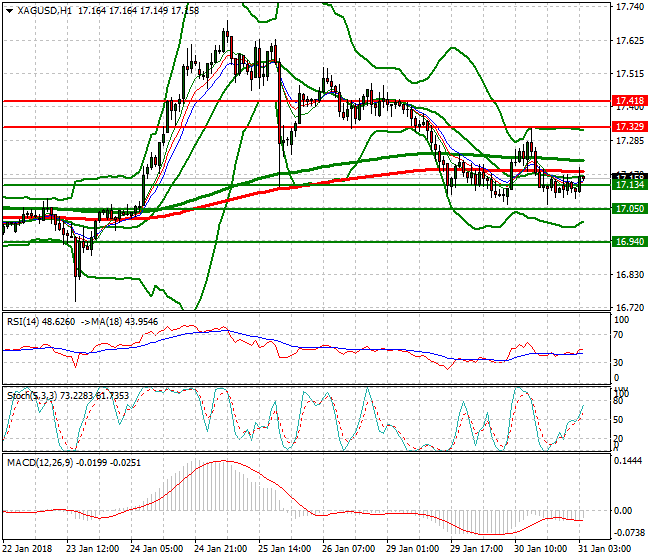Click the -0.0738 MACD scale value
The image size is (650, 560).
pyautogui.click(x=628, y=533)
